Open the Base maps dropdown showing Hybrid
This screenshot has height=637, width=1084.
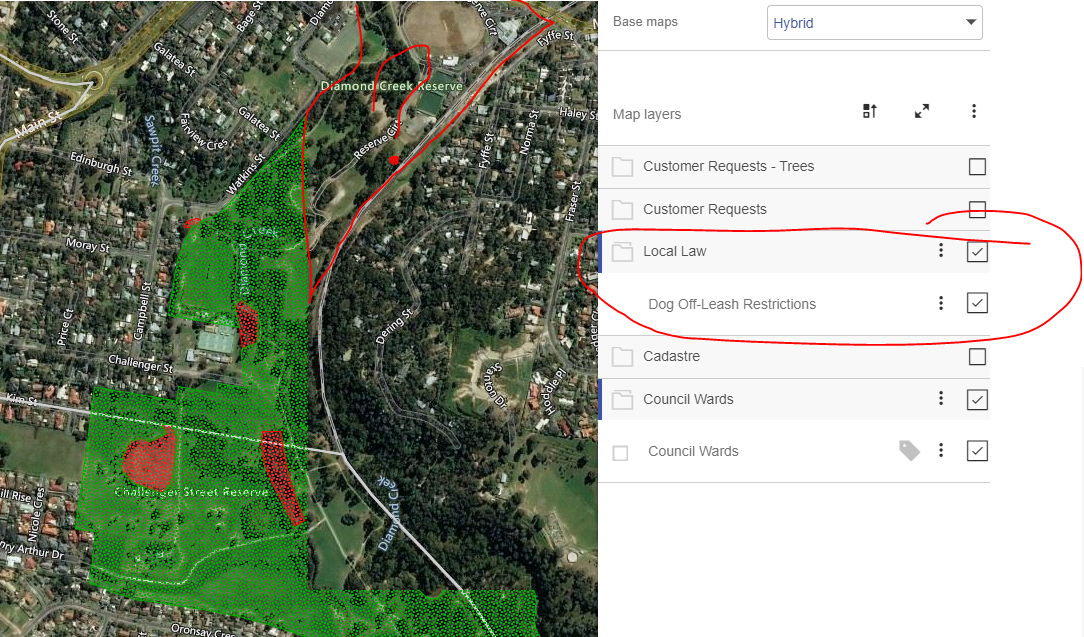coord(873,22)
